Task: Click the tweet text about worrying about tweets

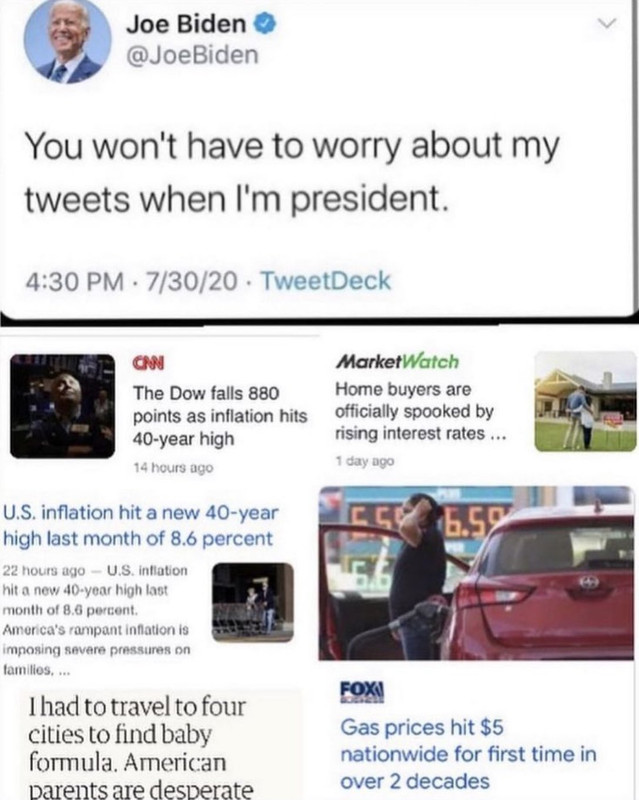Action: coord(292,172)
